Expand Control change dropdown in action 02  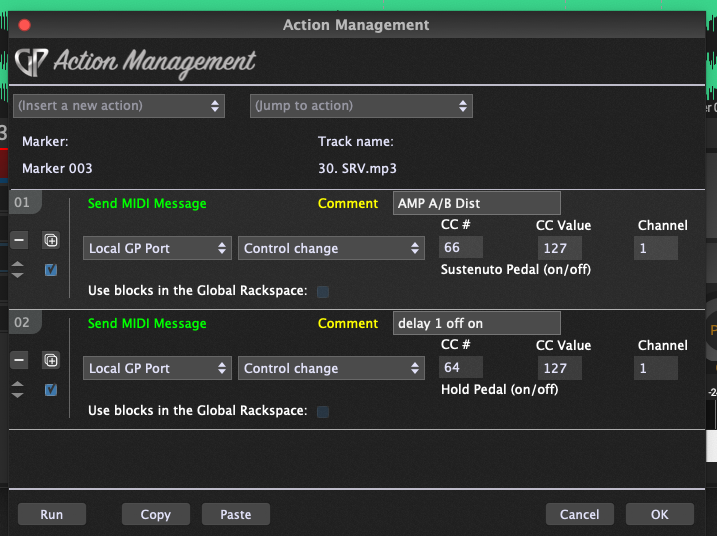(332, 368)
